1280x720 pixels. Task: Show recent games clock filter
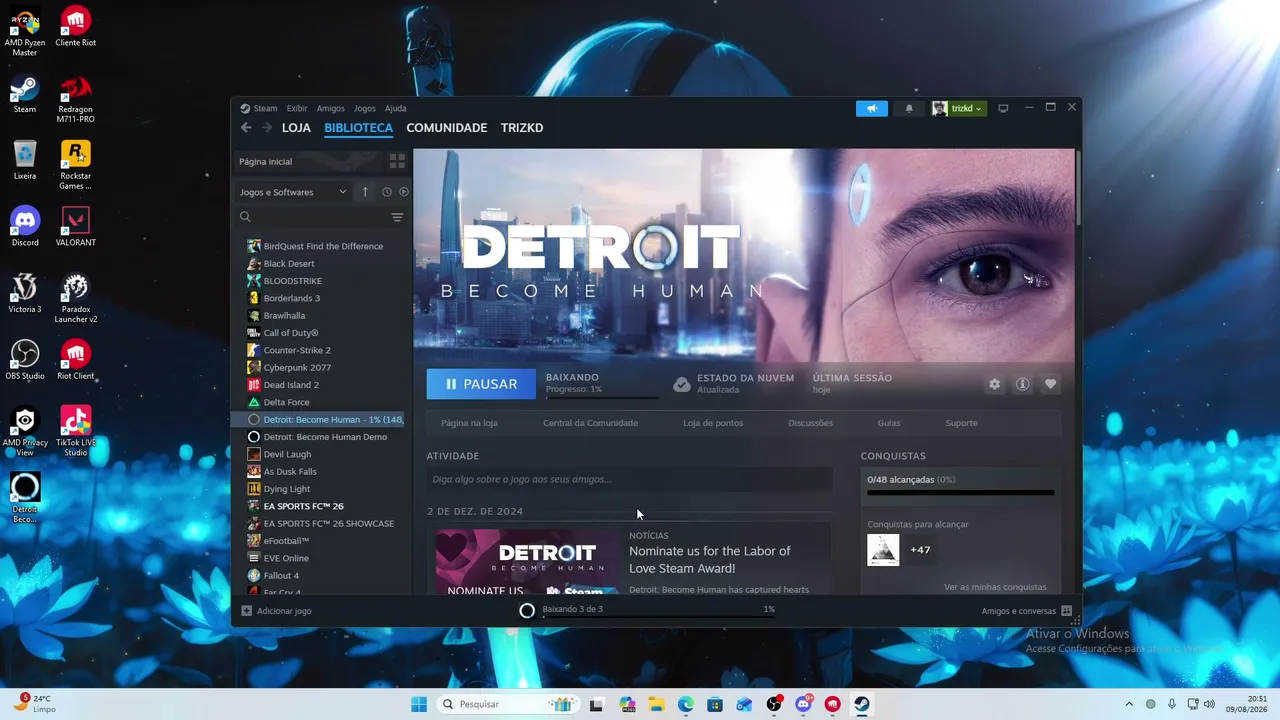pyautogui.click(x=387, y=192)
